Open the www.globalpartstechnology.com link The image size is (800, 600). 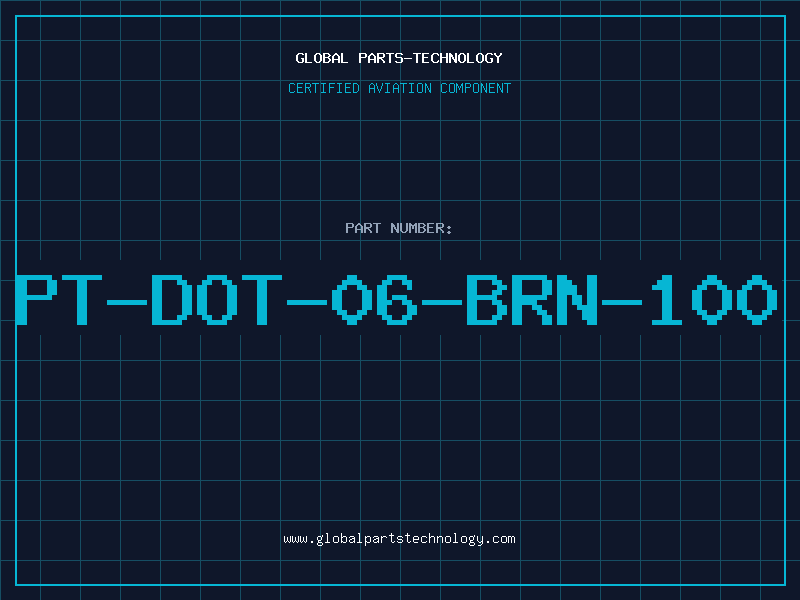pyautogui.click(x=399, y=539)
